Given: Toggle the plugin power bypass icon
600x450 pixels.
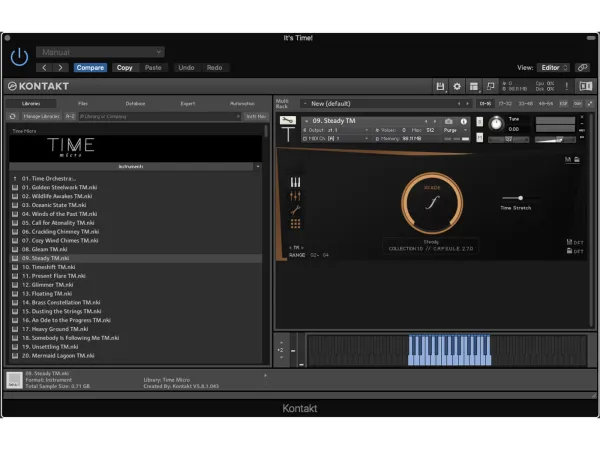Looking at the screenshot, I should pos(19,57).
